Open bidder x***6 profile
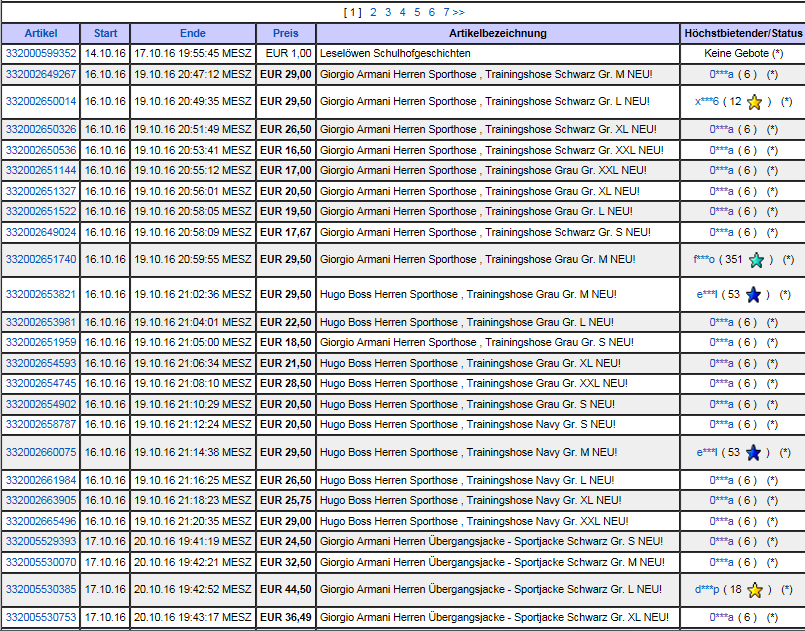 [706, 102]
